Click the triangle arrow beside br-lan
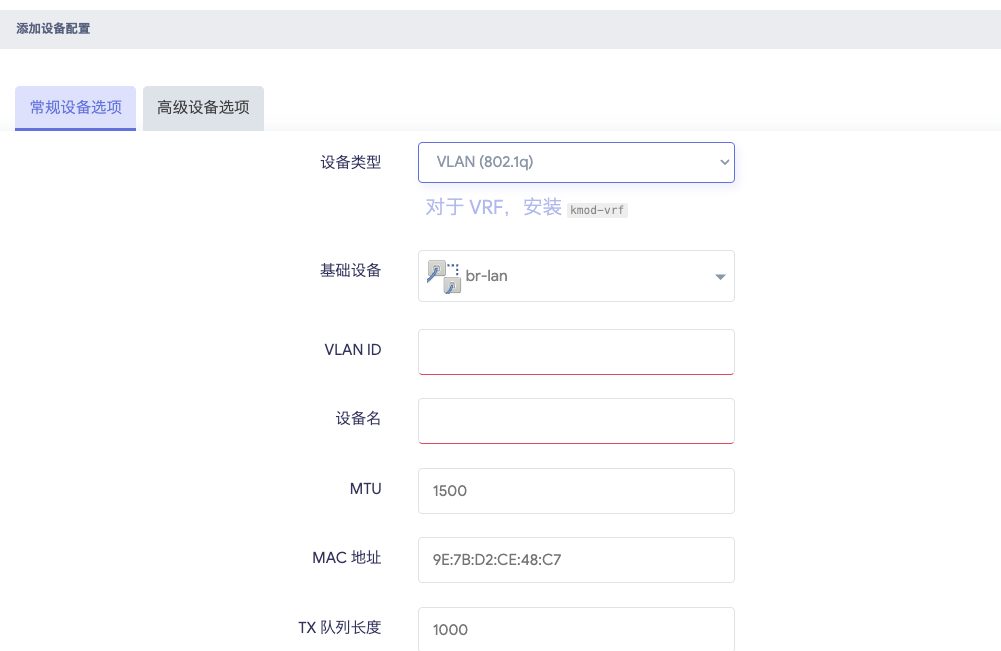 click(x=719, y=277)
